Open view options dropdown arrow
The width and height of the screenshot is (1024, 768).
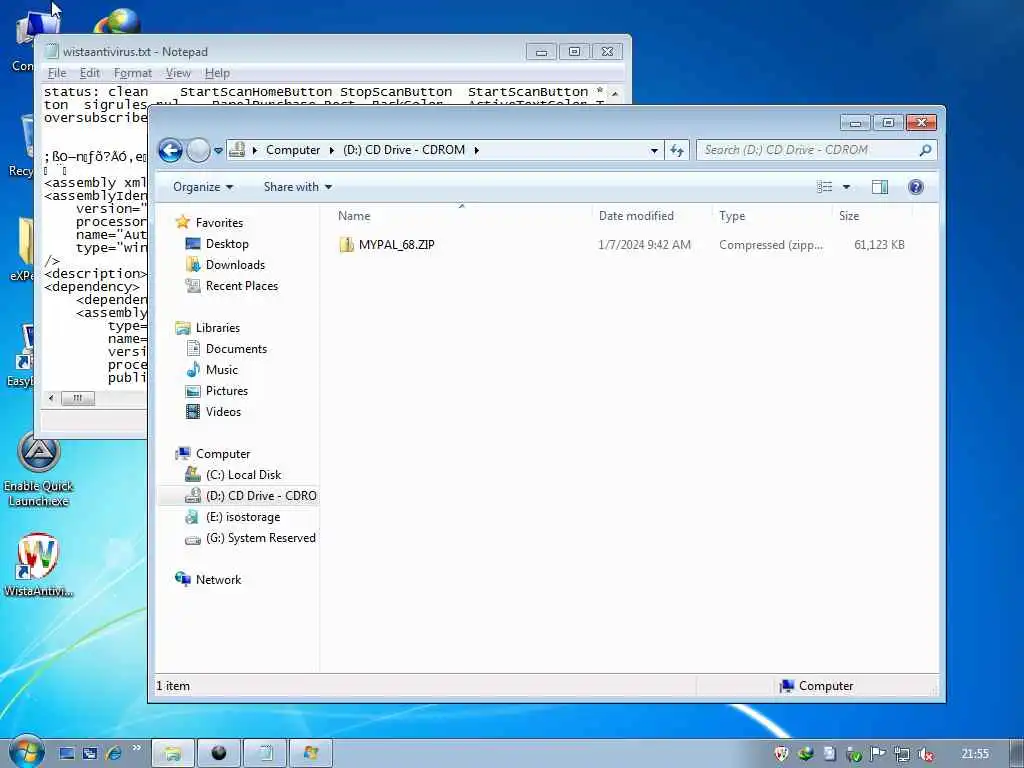pos(846,187)
